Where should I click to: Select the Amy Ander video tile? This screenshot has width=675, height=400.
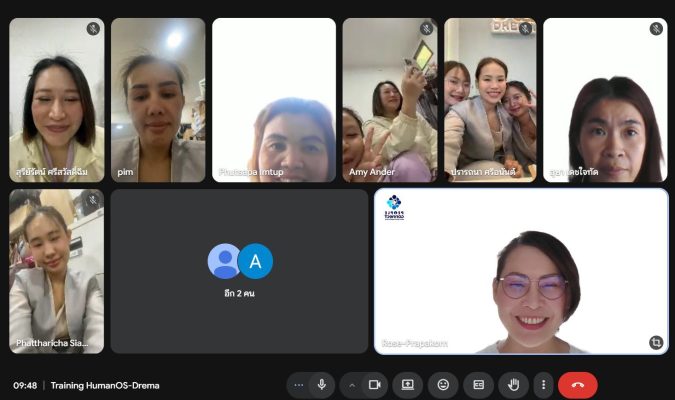[x=389, y=100]
